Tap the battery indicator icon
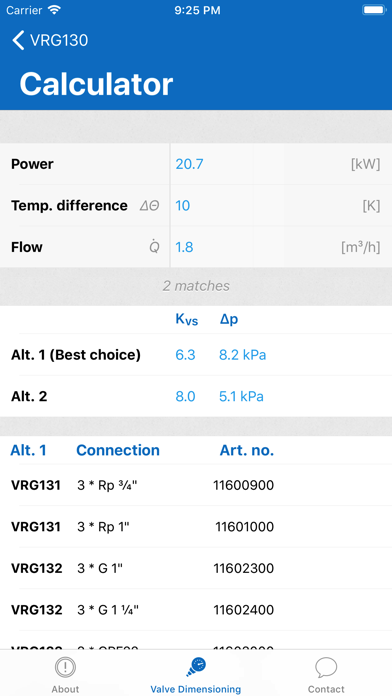The width and height of the screenshot is (392, 696). click(374, 10)
